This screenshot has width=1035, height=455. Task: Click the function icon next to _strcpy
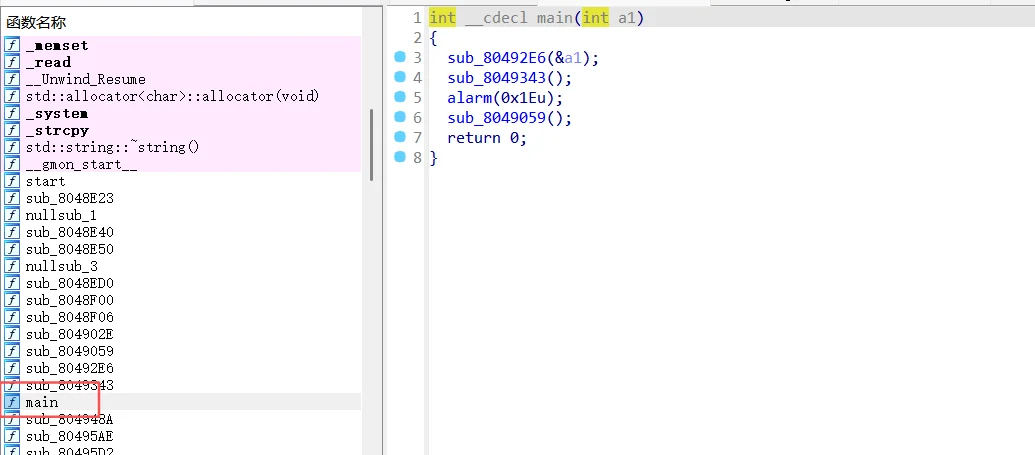[12, 130]
